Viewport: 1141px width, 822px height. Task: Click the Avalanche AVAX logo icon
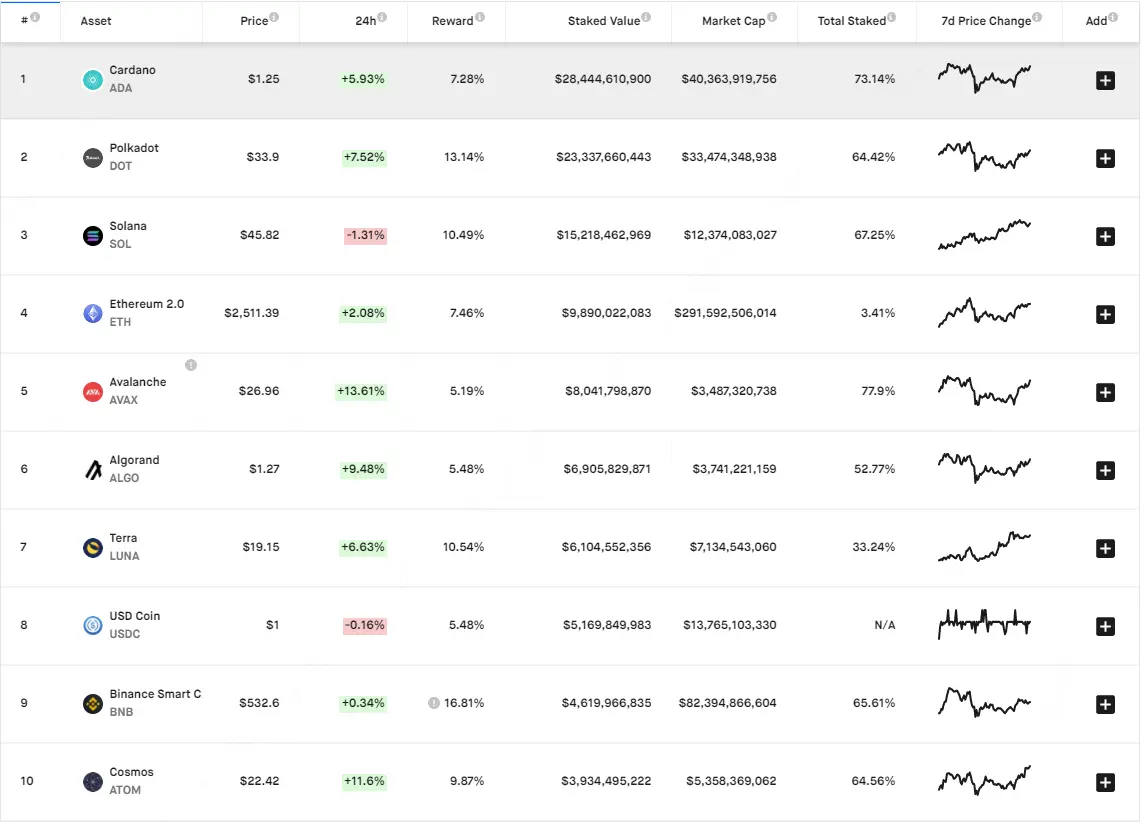tap(92, 391)
